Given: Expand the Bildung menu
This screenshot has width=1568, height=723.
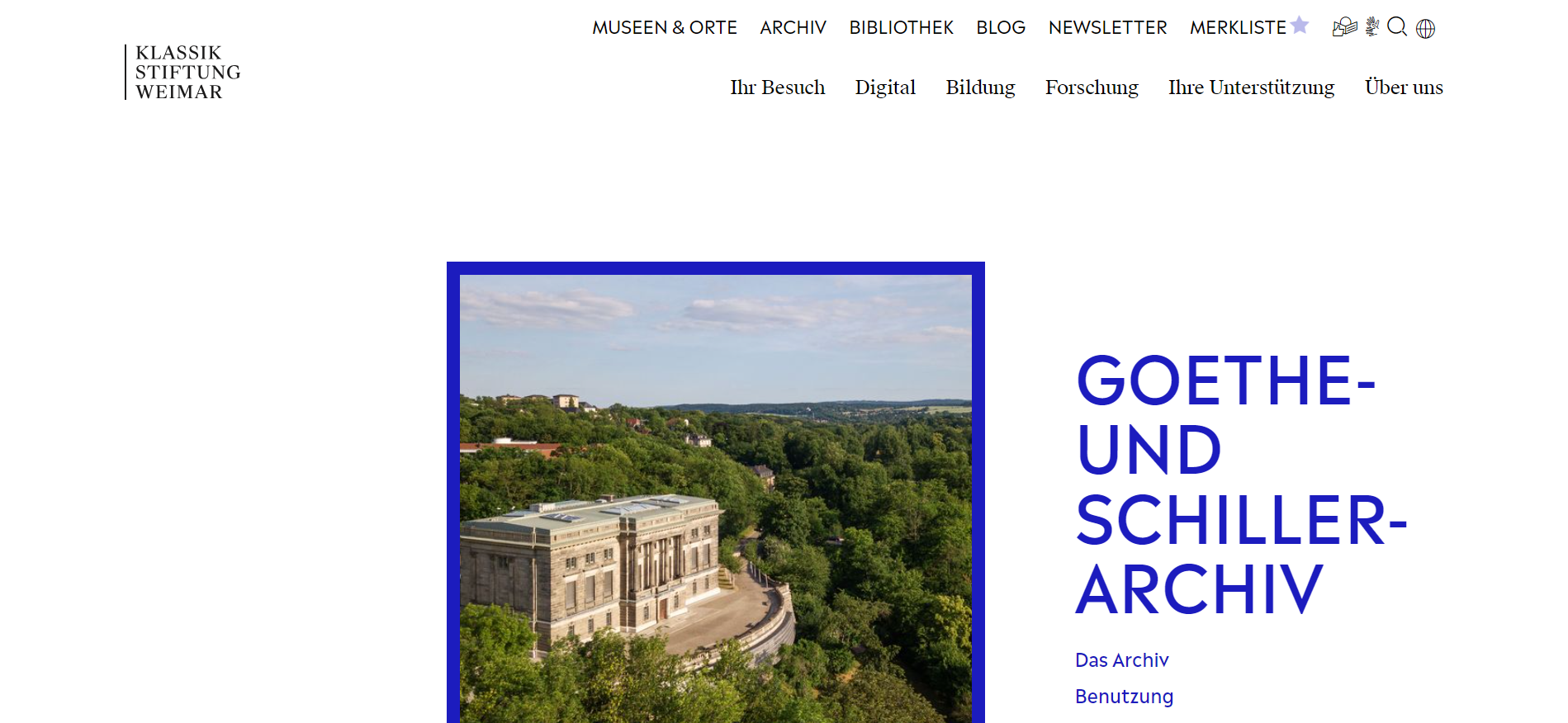Looking at the screenshot, I should point(981,87).
